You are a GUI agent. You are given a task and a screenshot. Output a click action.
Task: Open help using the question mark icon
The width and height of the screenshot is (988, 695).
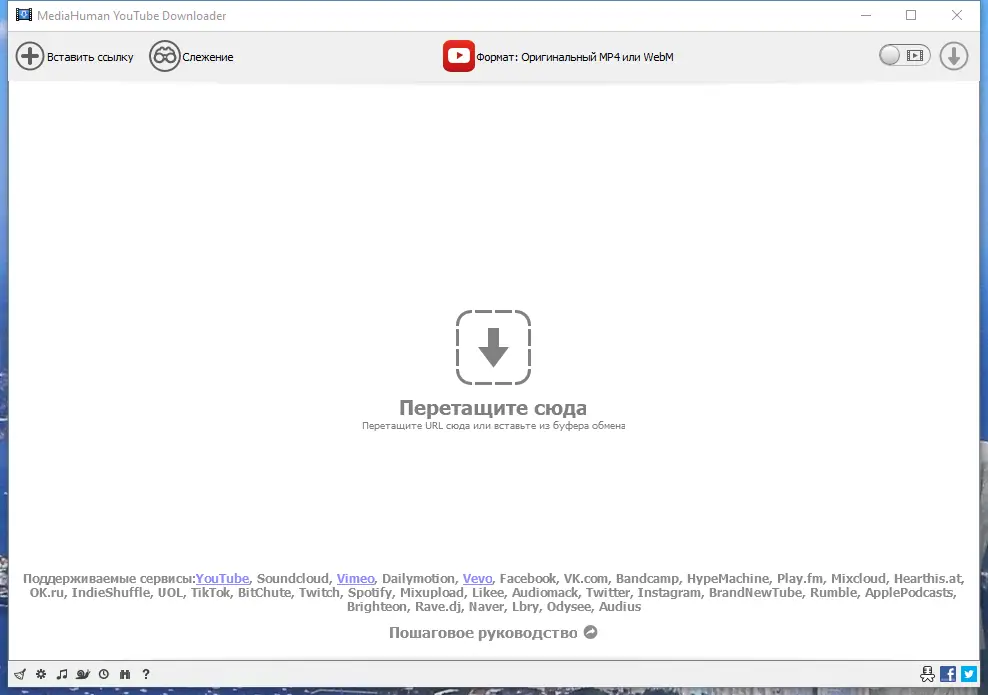145,674
